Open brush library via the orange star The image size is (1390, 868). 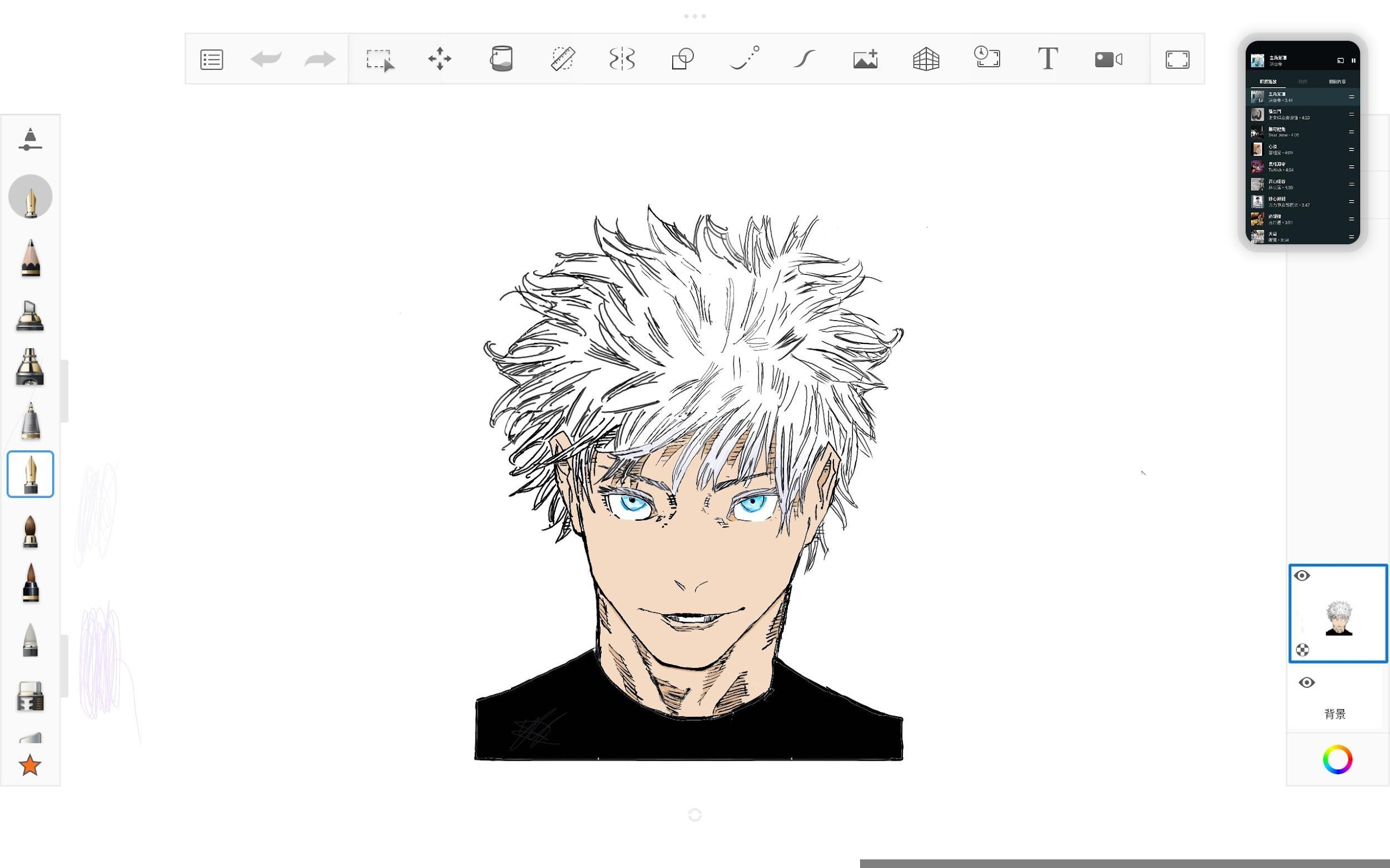point(30,765)
